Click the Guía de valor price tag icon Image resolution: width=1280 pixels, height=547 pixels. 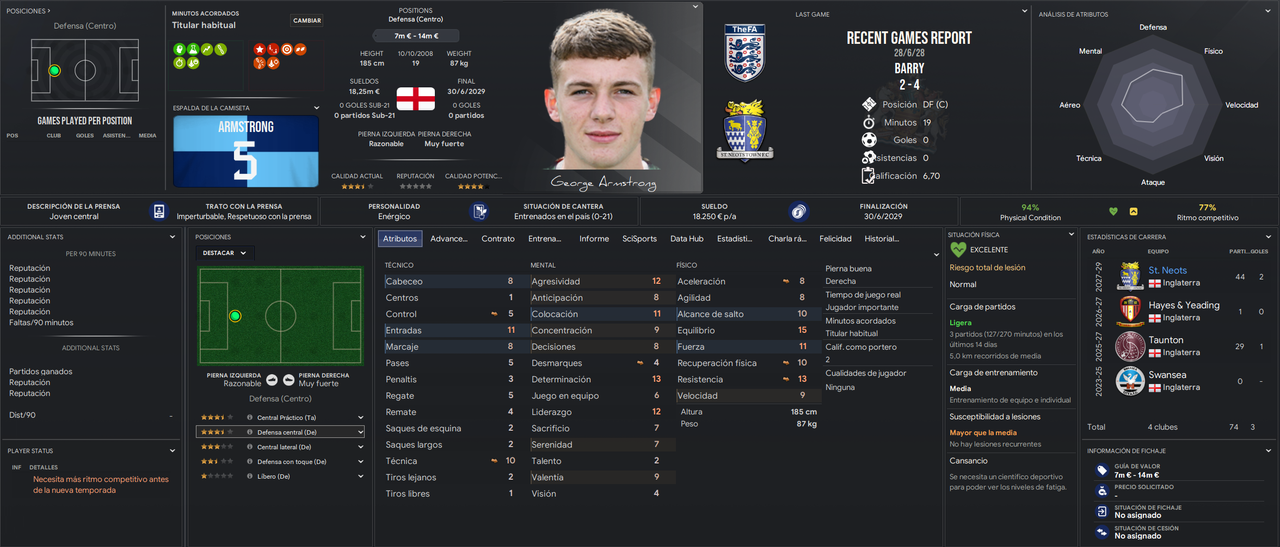click(x=1101, y=471)
